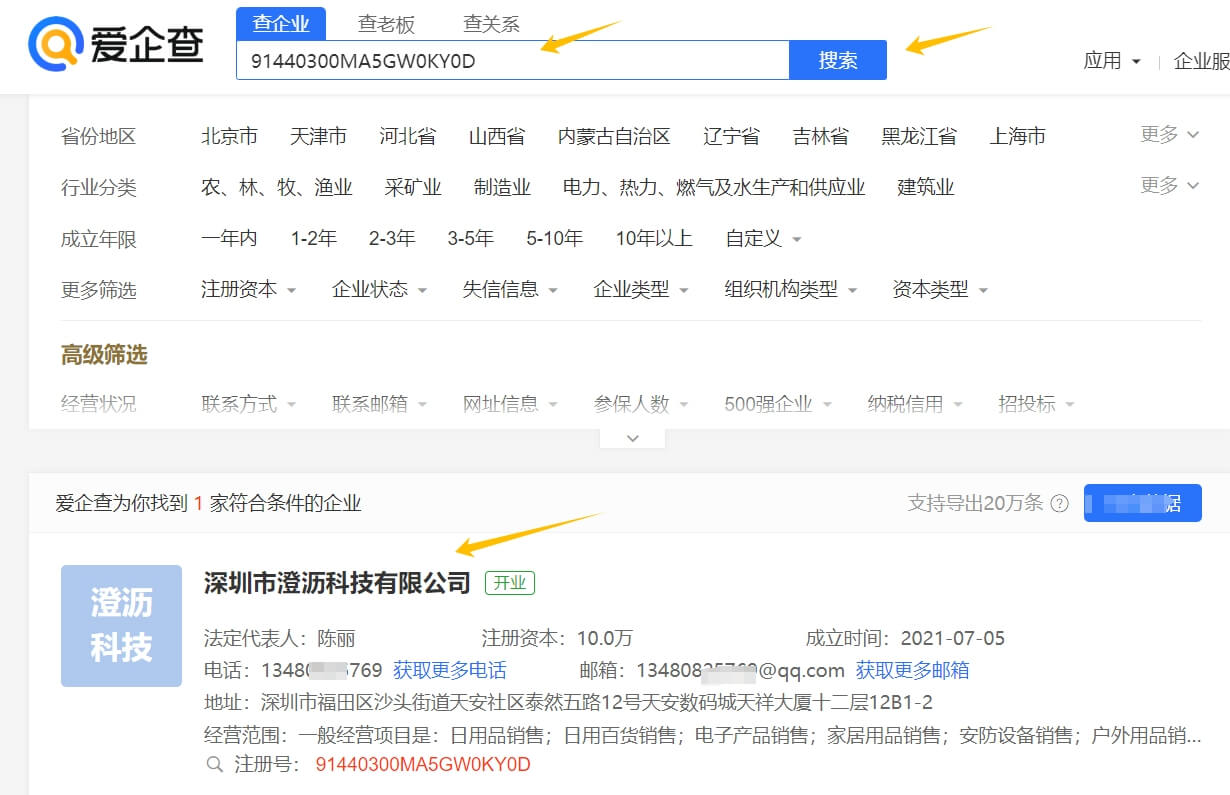This screenshot has width=1230, height=795.
Task: Open the 招投标 advanced filter dropdown
Action: [x=1036, y=404]
